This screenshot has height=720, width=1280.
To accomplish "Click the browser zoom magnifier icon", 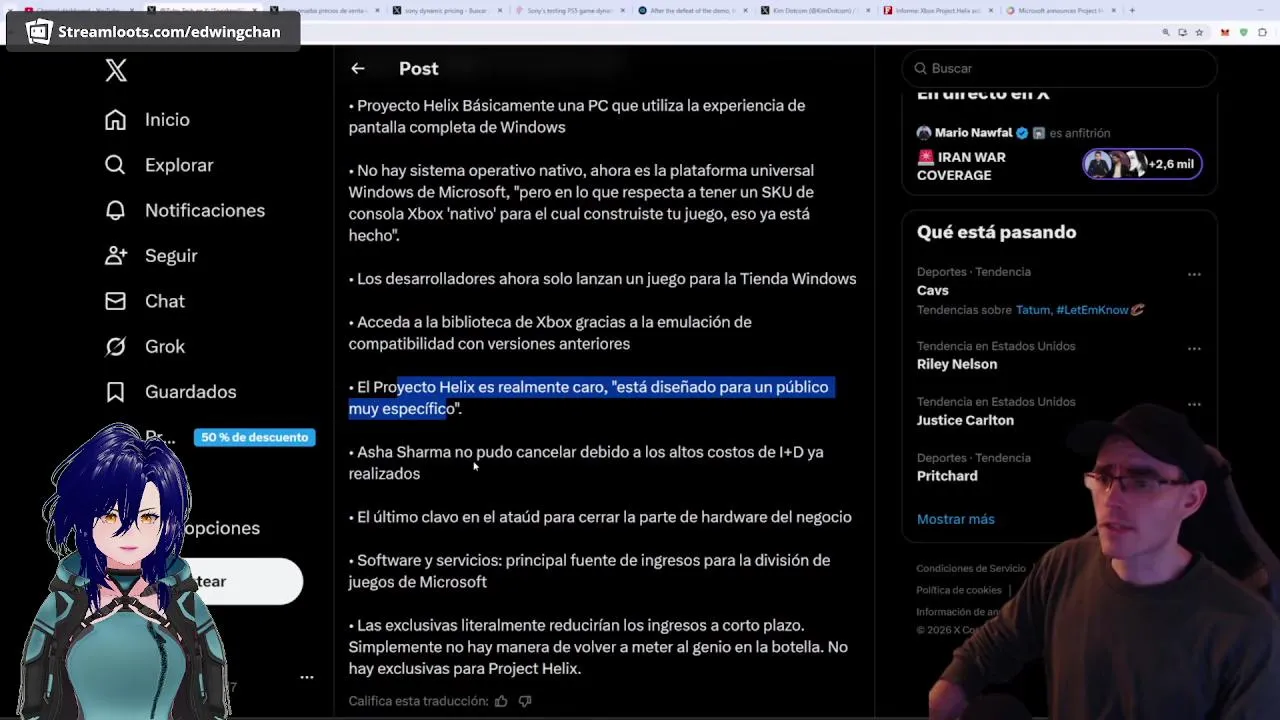I will click(1166, 32).
